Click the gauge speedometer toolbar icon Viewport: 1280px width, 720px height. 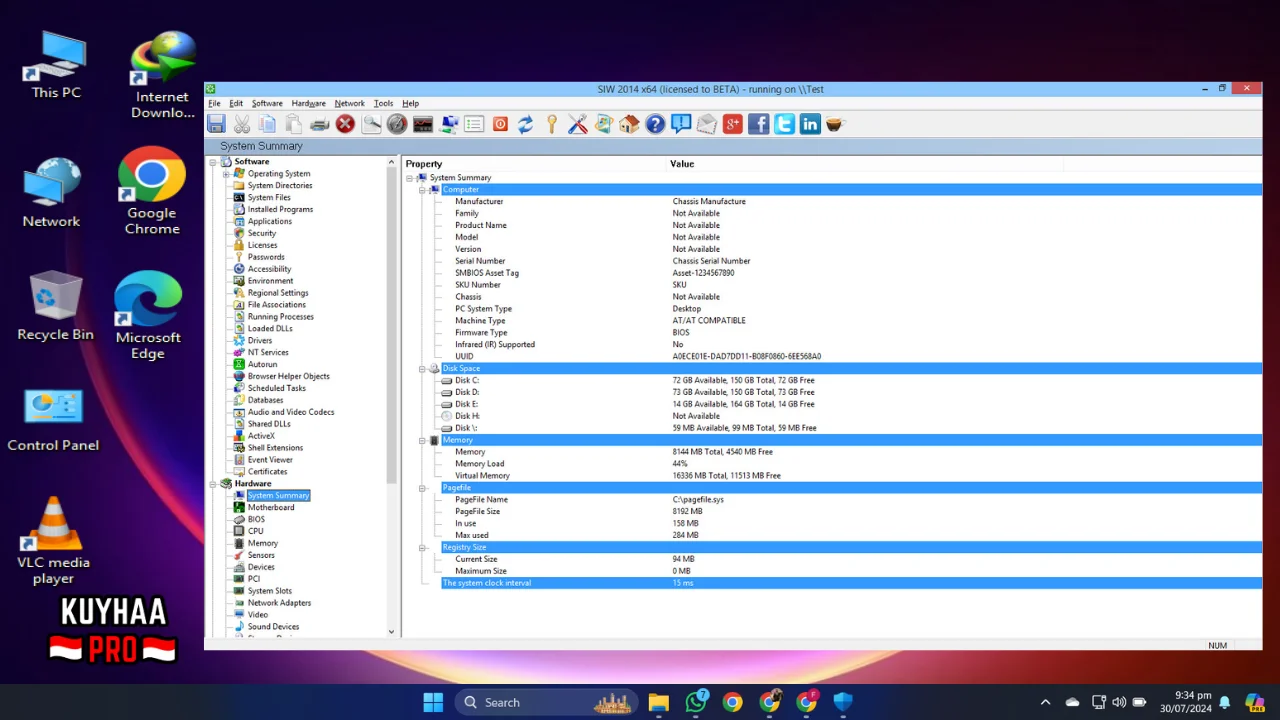point(397,124)
